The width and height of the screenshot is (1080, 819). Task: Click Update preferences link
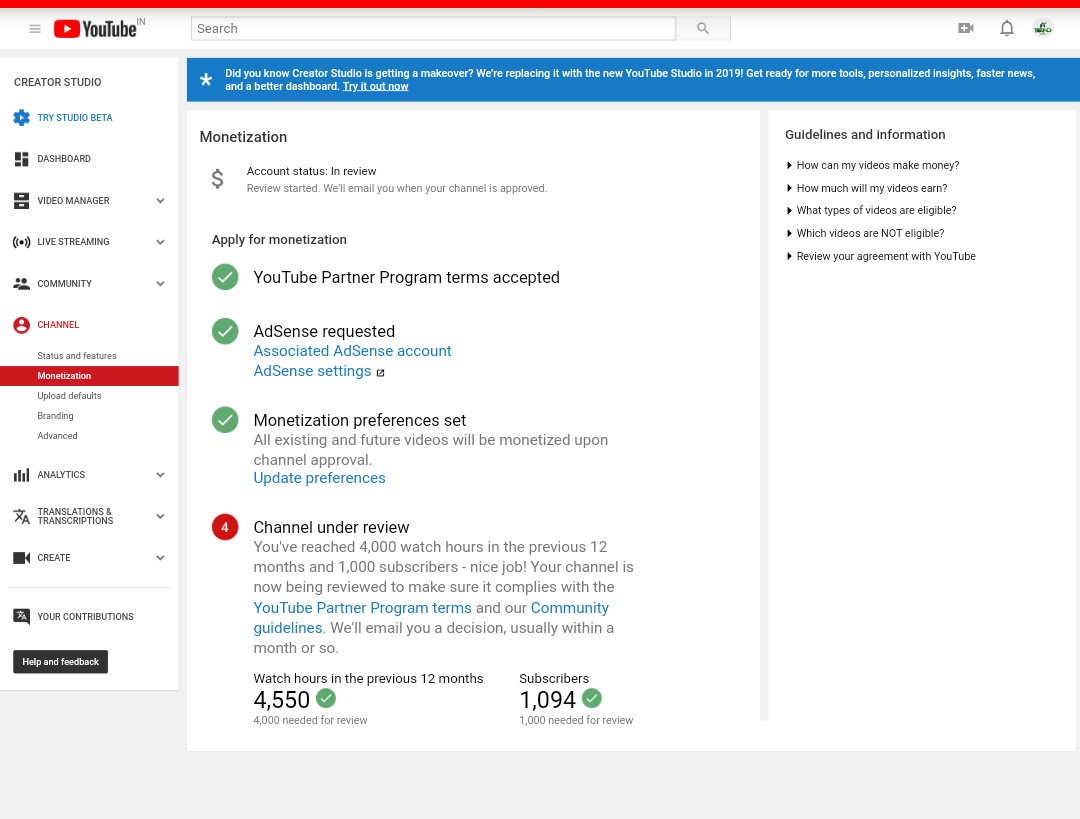319,478
